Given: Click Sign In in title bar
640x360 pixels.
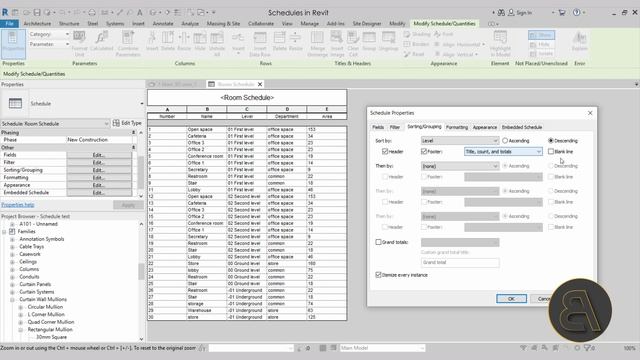Looking at the screenshot, I should (x=520, y=13).
